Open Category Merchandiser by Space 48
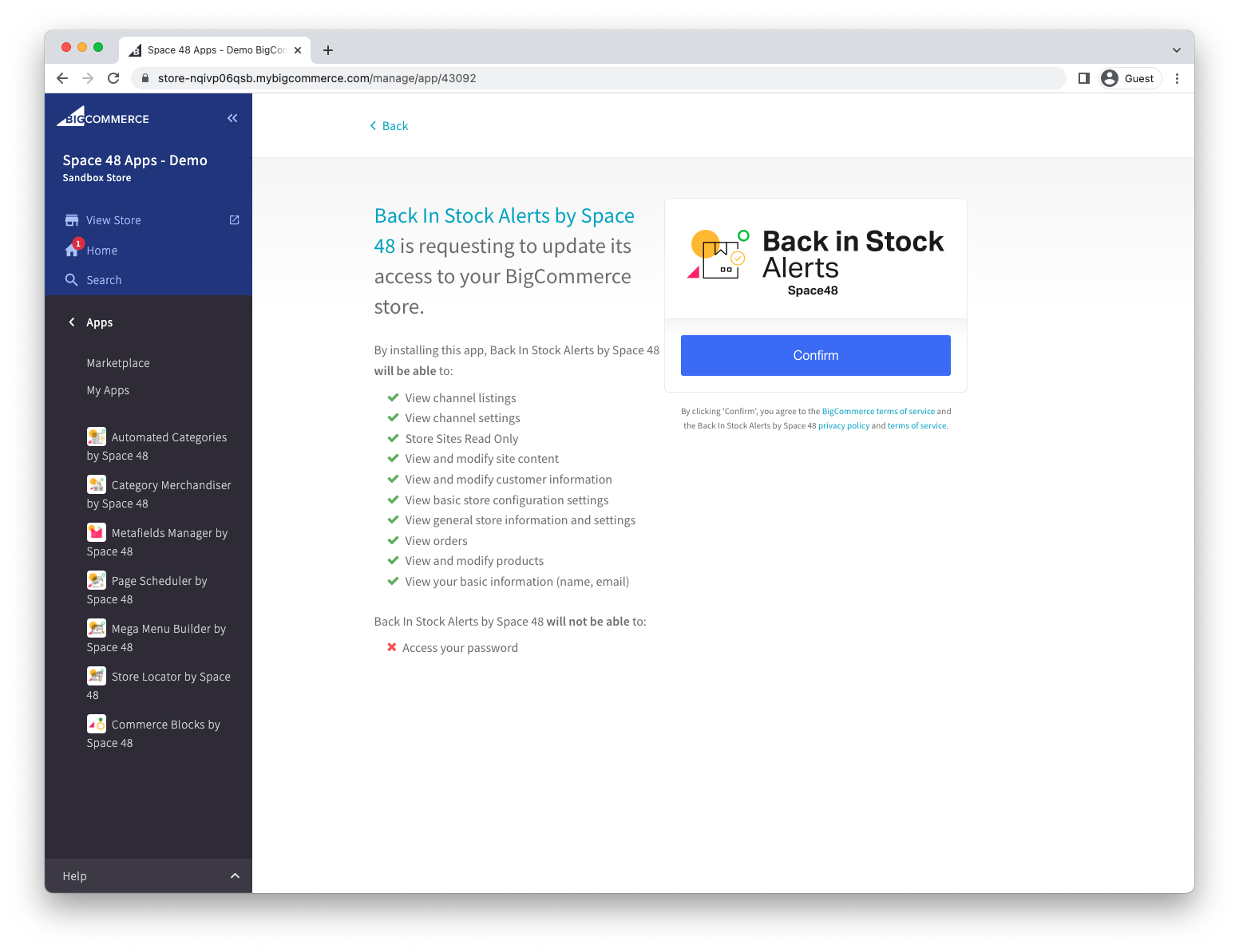1239x952 pixels. [159, 494]
